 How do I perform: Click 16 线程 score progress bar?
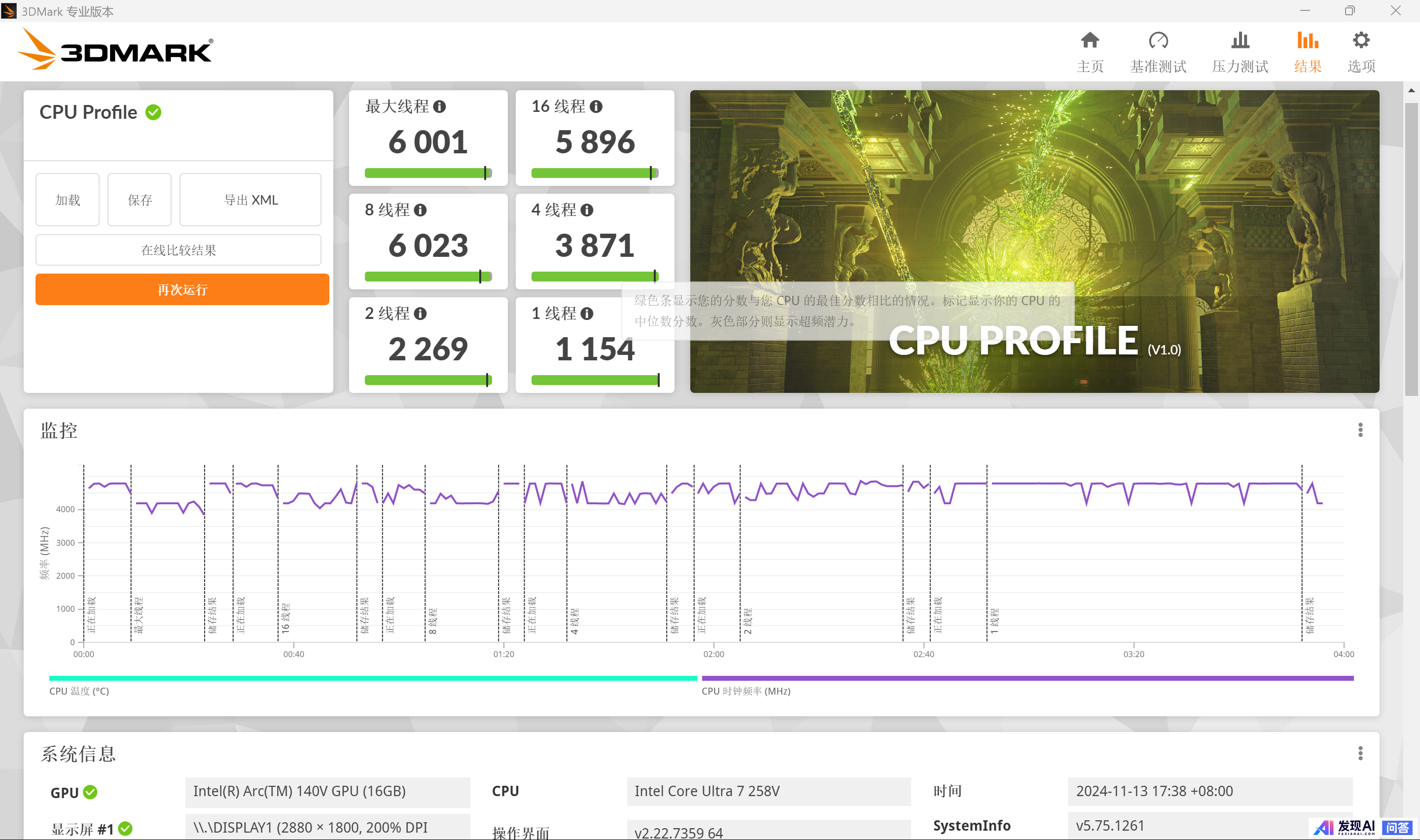tap(595, 173)
